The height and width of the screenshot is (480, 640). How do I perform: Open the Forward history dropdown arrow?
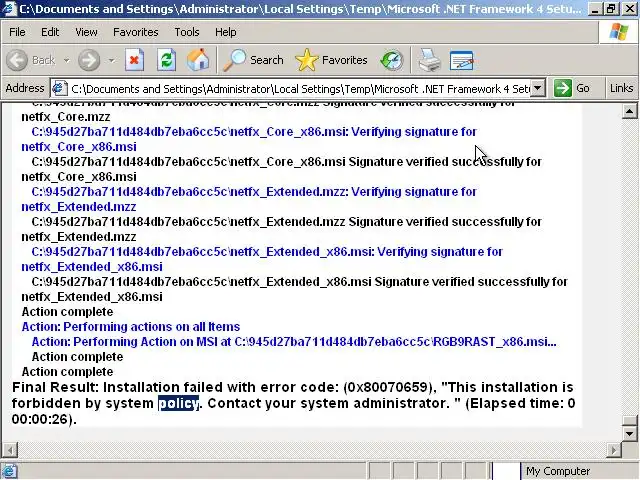(x=111, y=60)
